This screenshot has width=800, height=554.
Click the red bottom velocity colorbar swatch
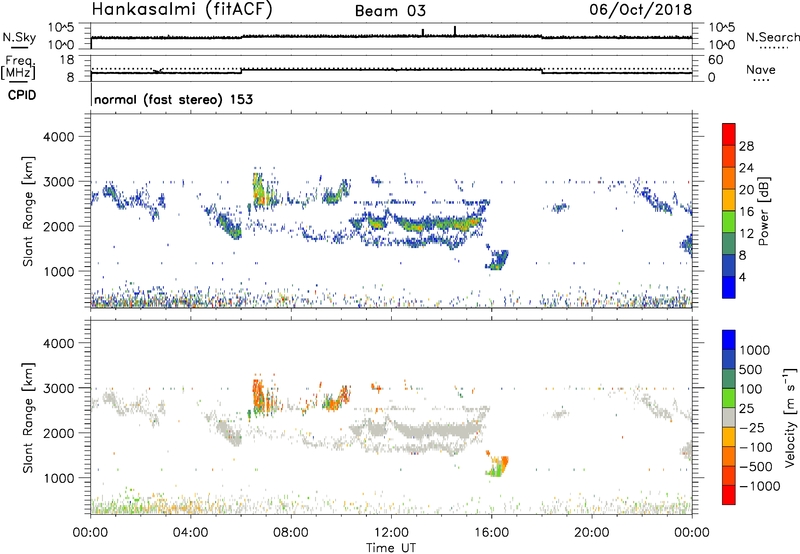(729, 495)
